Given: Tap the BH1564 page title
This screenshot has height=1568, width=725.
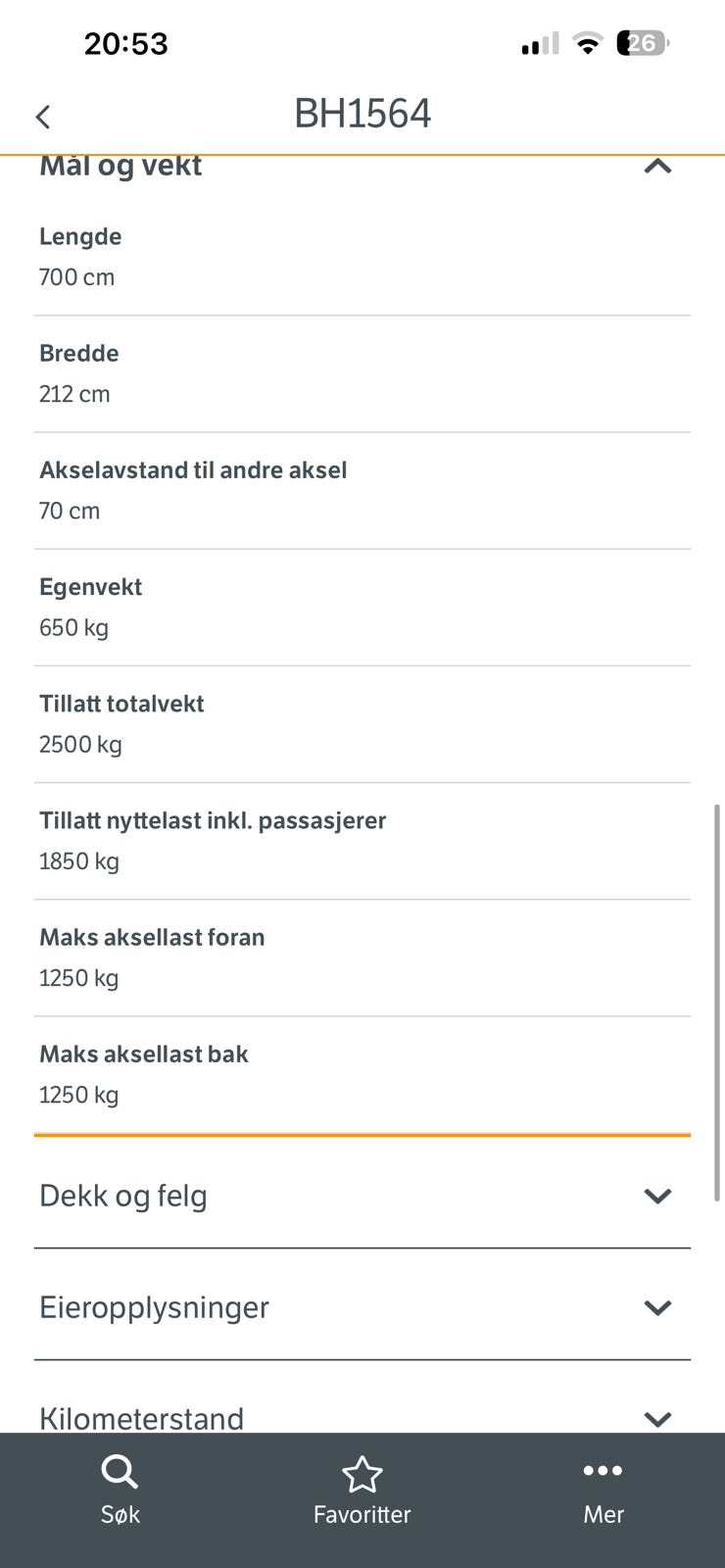Looking at the screenshot, I should pos(362,114).
